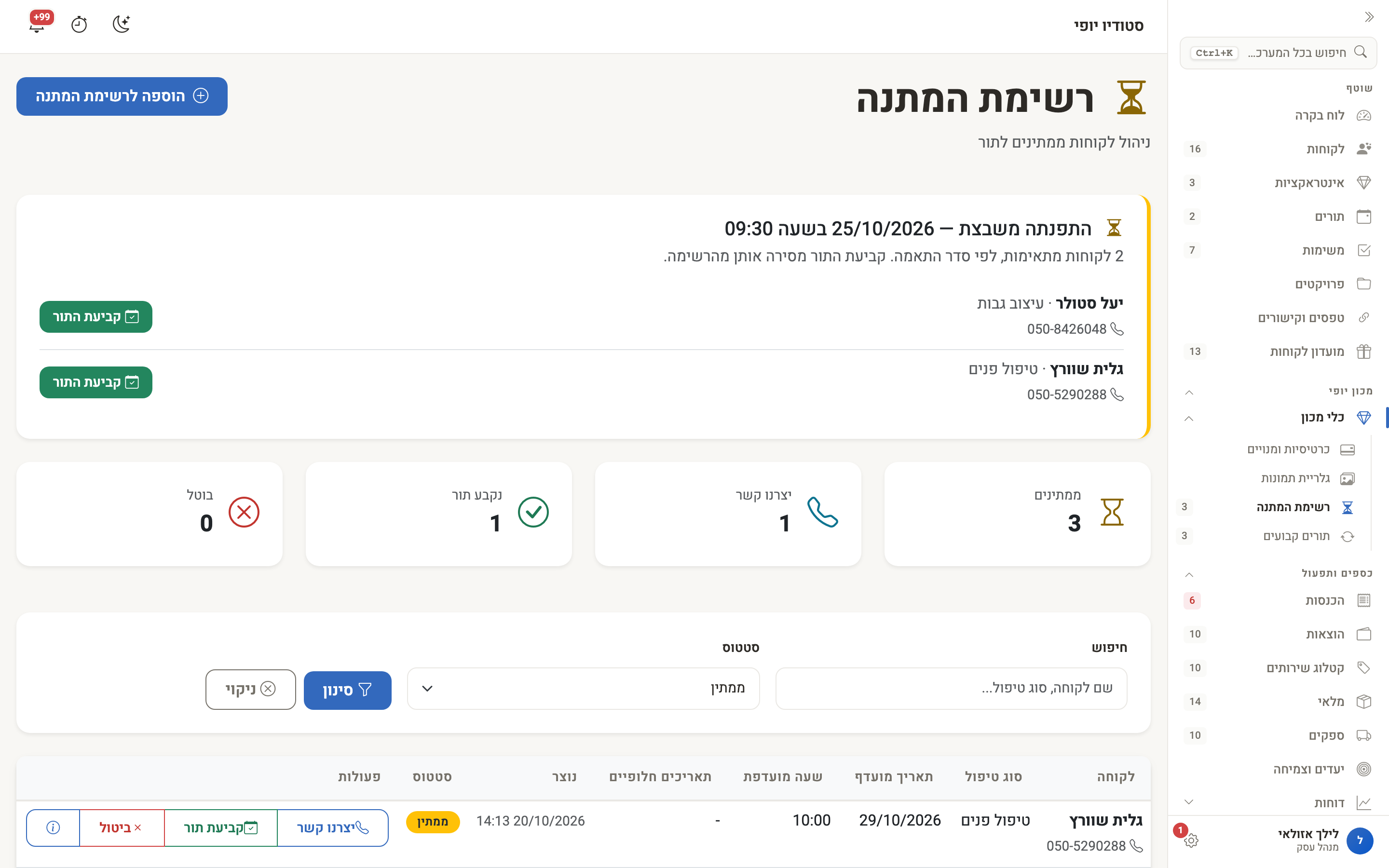The height and width of the screenshot is (868, 1389).
Task: Click the יעדים וצמיחה target icon
Action: tap(1364, 769)
